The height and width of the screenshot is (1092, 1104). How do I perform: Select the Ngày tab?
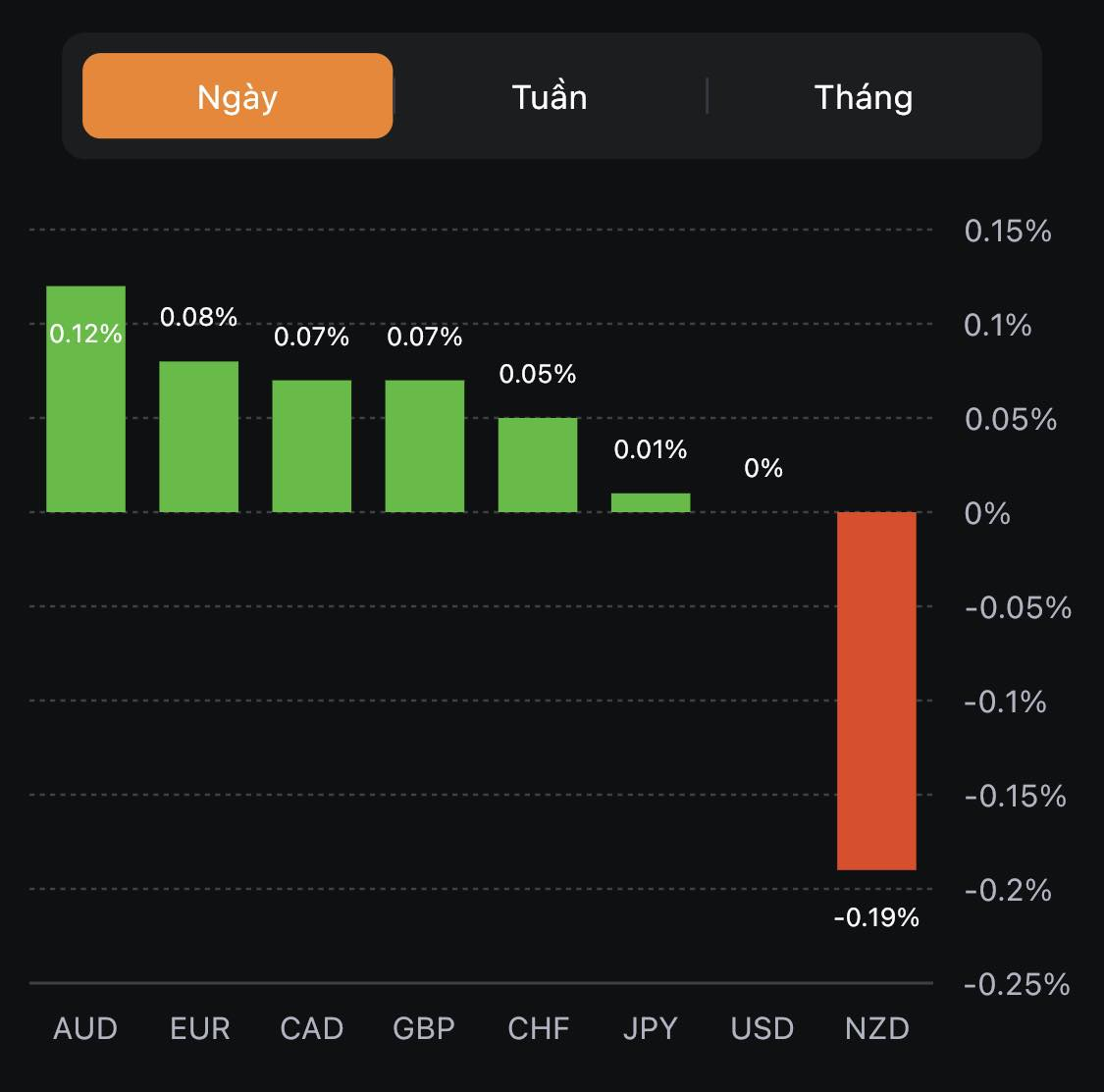[237, 96]
